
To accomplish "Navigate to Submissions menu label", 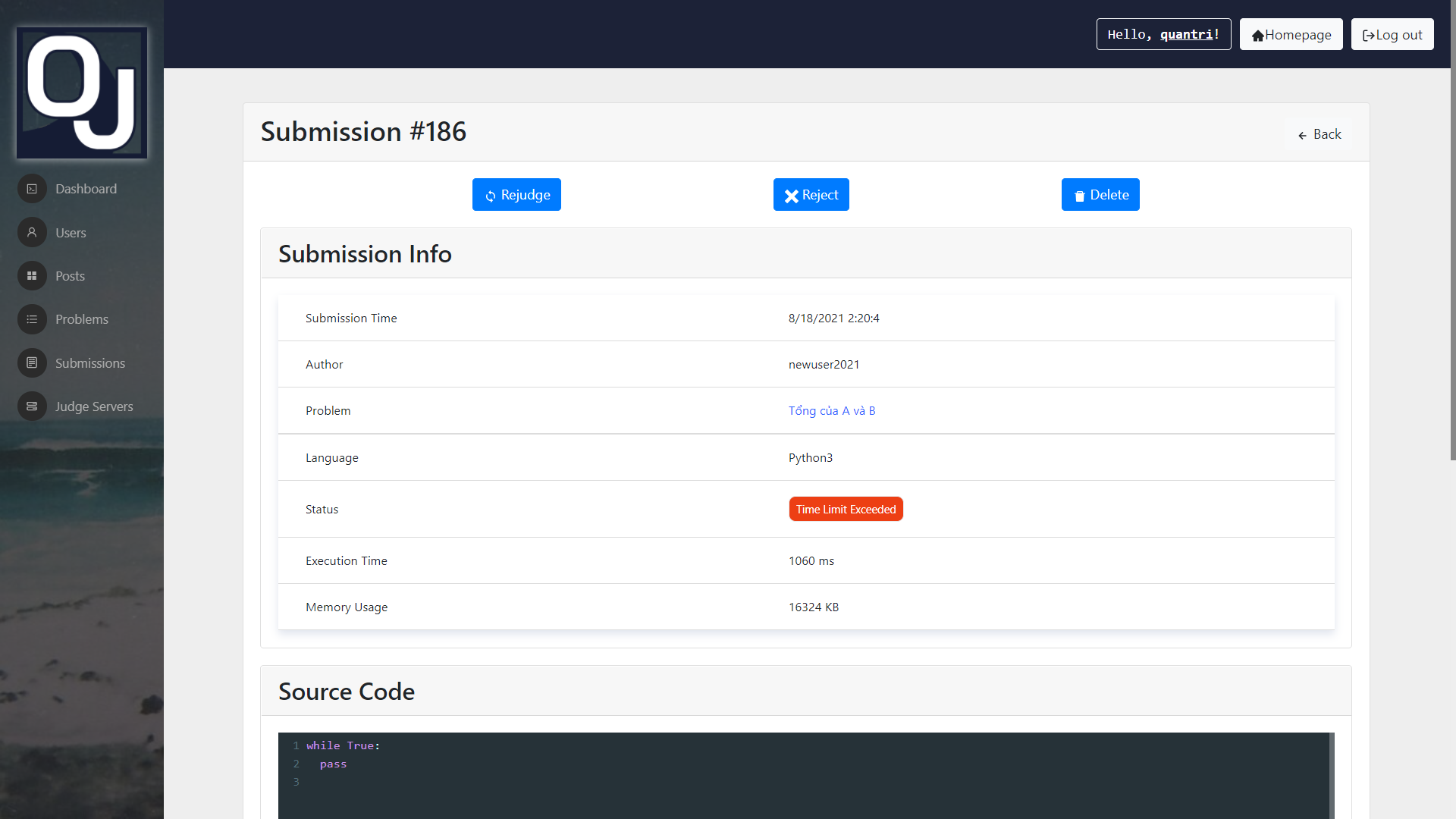I will click(x=90, y=363).
